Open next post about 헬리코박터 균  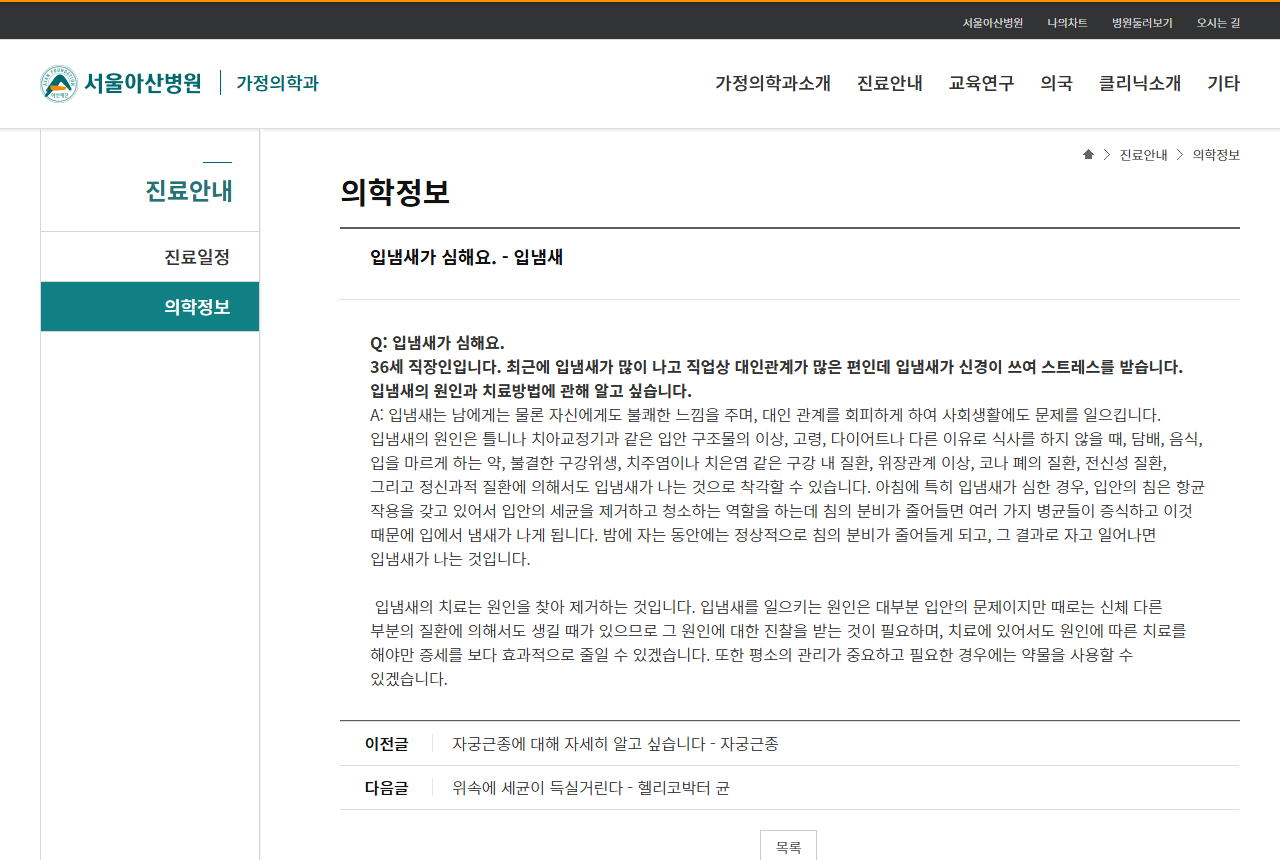click(x=591, y=788)
